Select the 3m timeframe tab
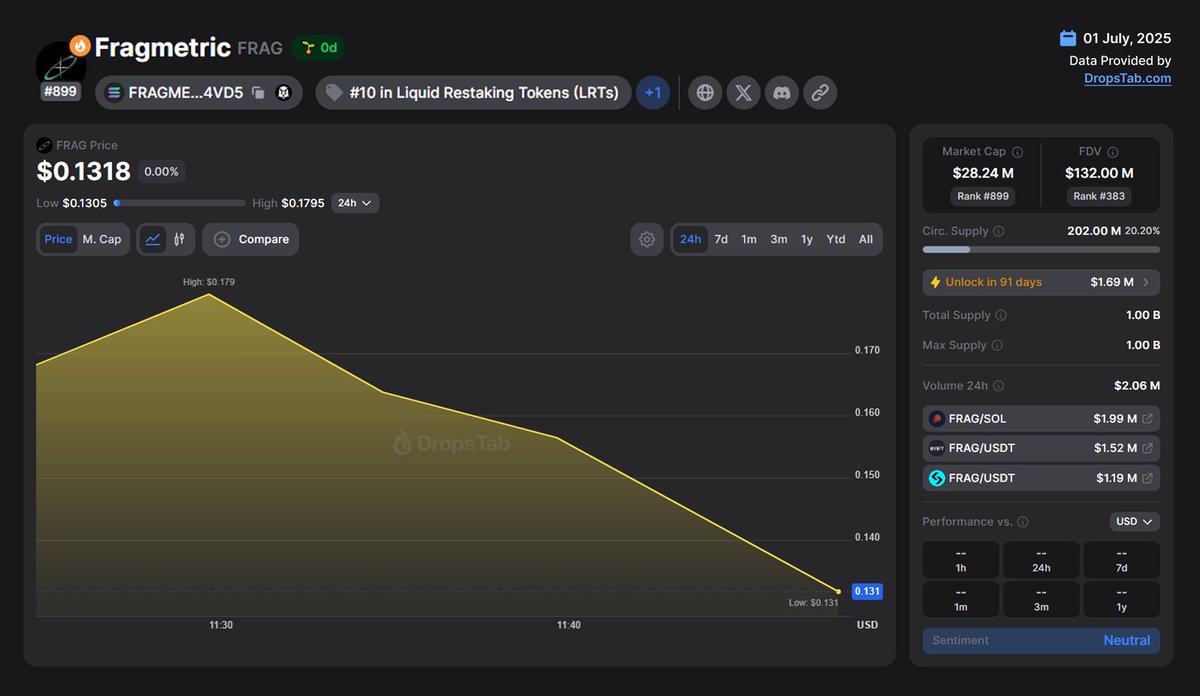The image size is (1200, 696). (778, 239)
